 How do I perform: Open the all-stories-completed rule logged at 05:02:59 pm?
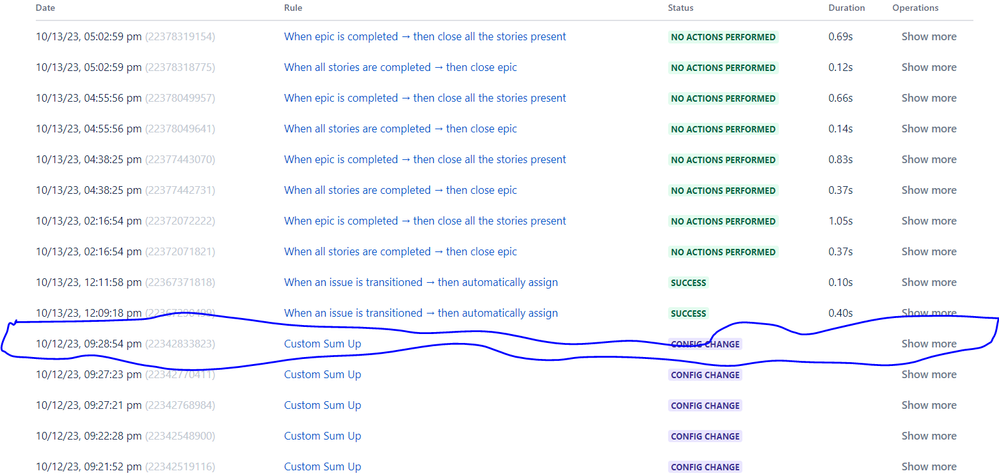point(400,68)
